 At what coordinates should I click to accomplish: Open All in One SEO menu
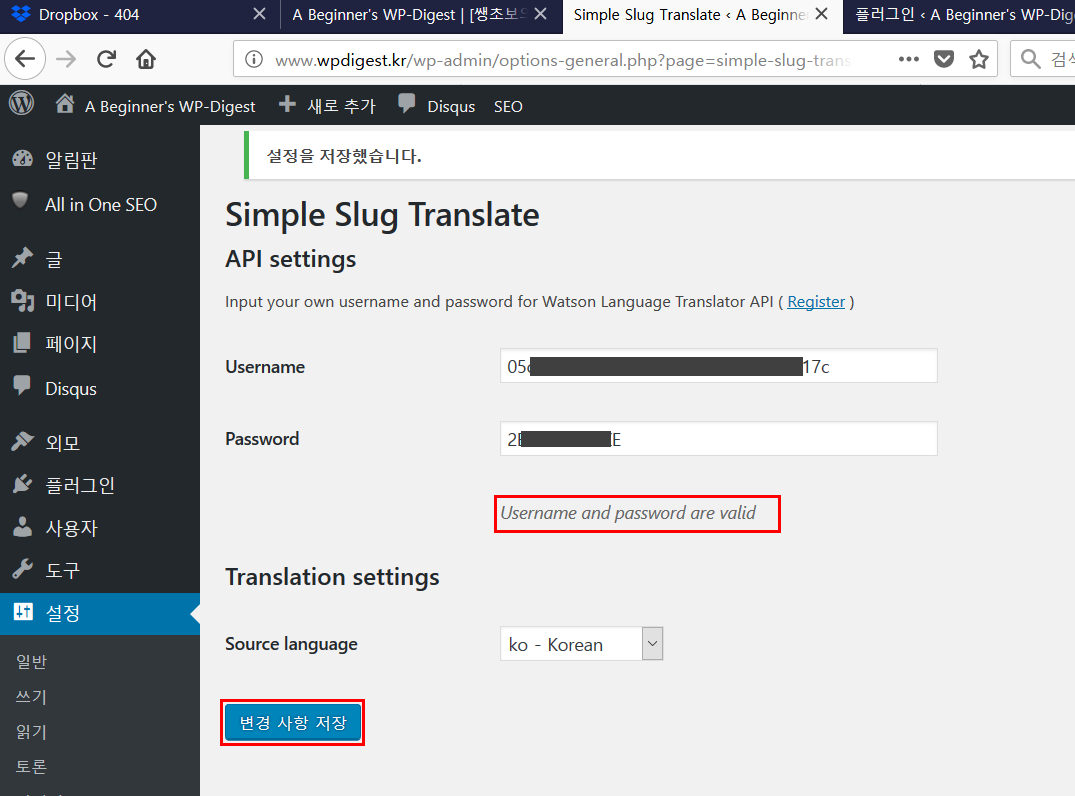[99, 204]
